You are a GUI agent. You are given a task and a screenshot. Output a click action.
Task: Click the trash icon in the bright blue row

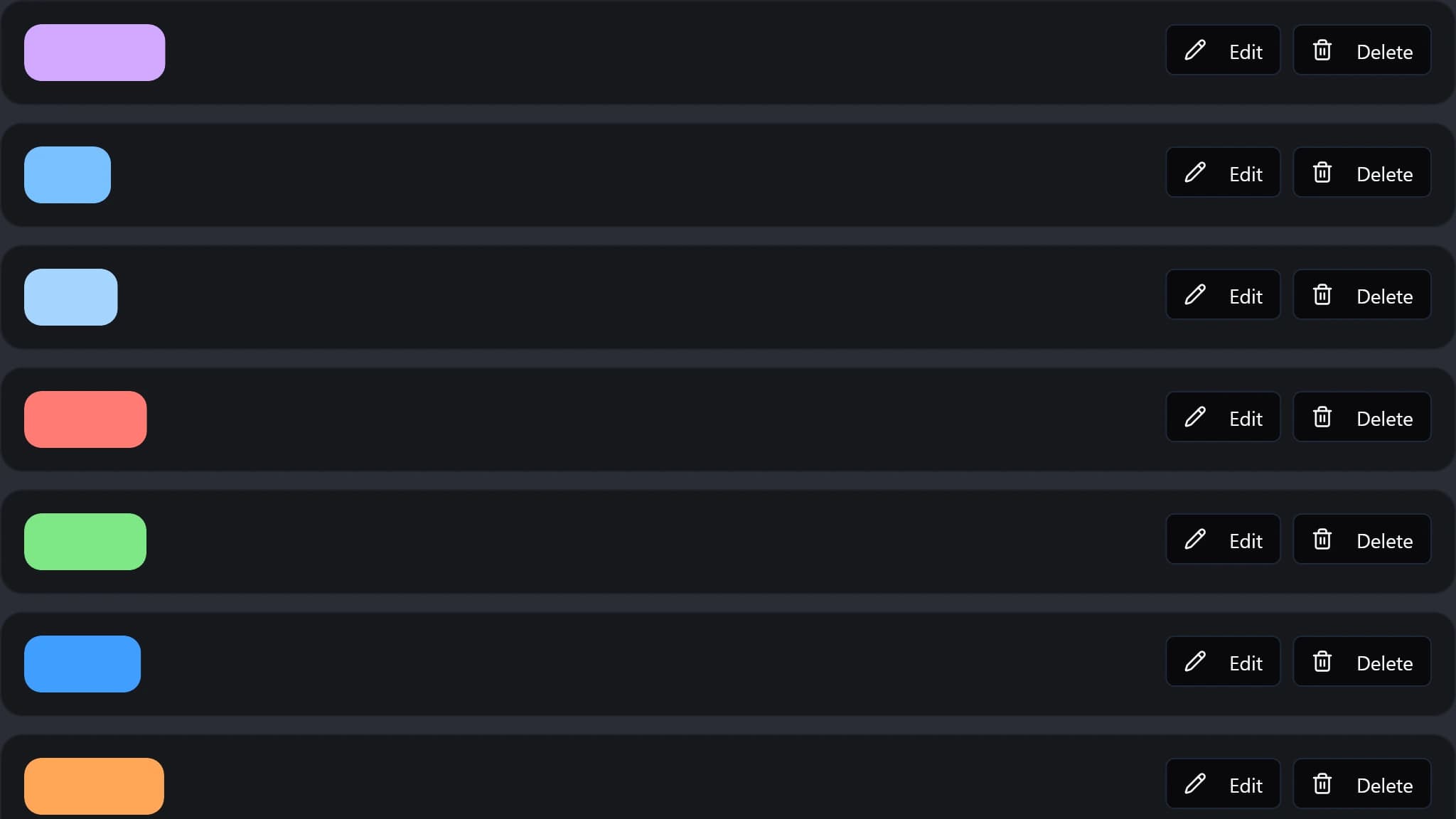1322,662
